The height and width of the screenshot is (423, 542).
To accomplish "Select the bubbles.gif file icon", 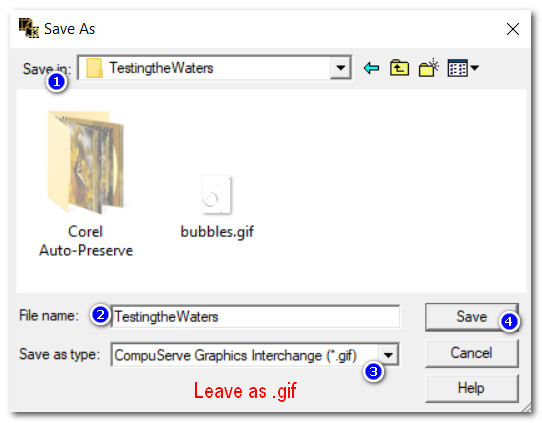I will (x=216, y=195).
